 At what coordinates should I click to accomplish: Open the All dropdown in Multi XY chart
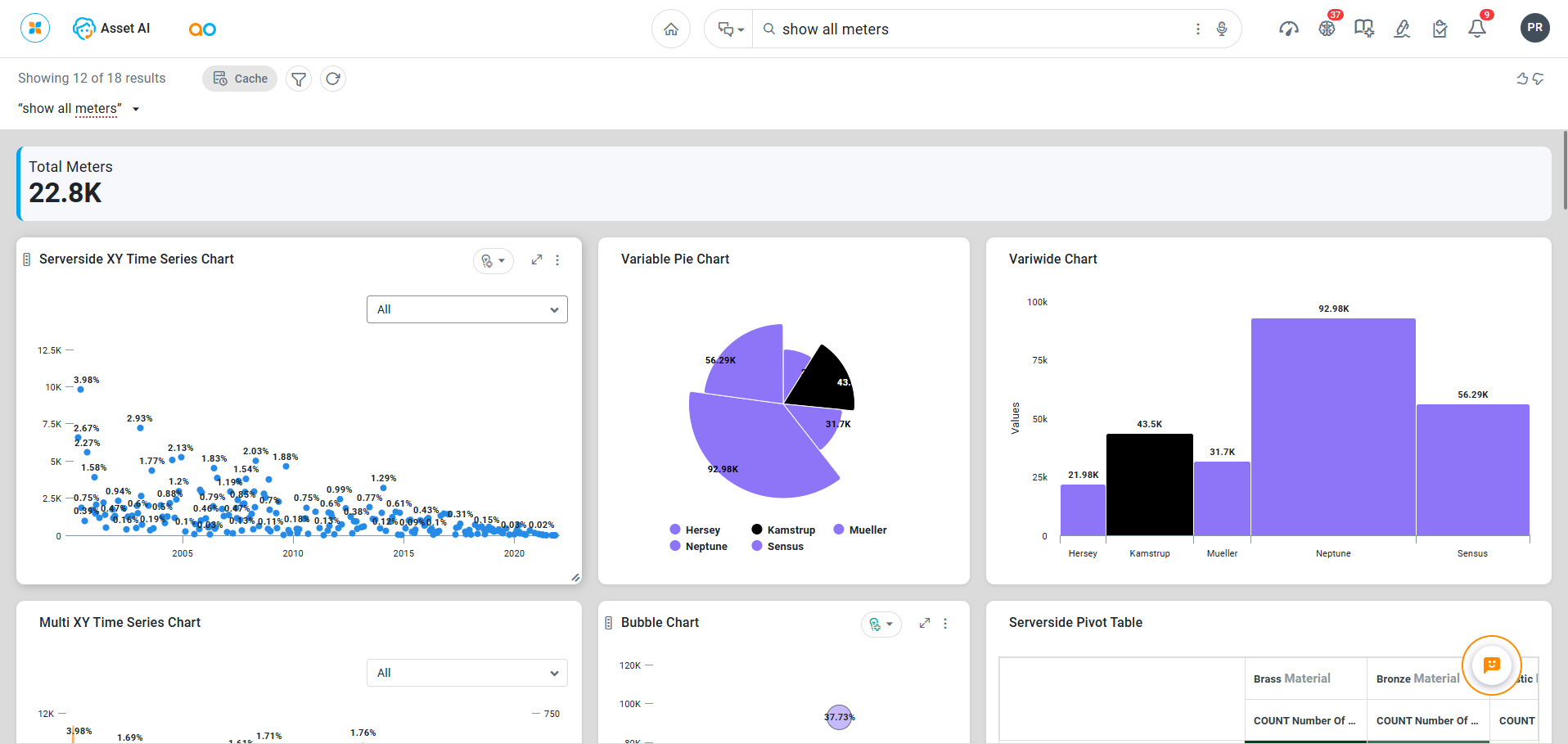click(466, 673)
